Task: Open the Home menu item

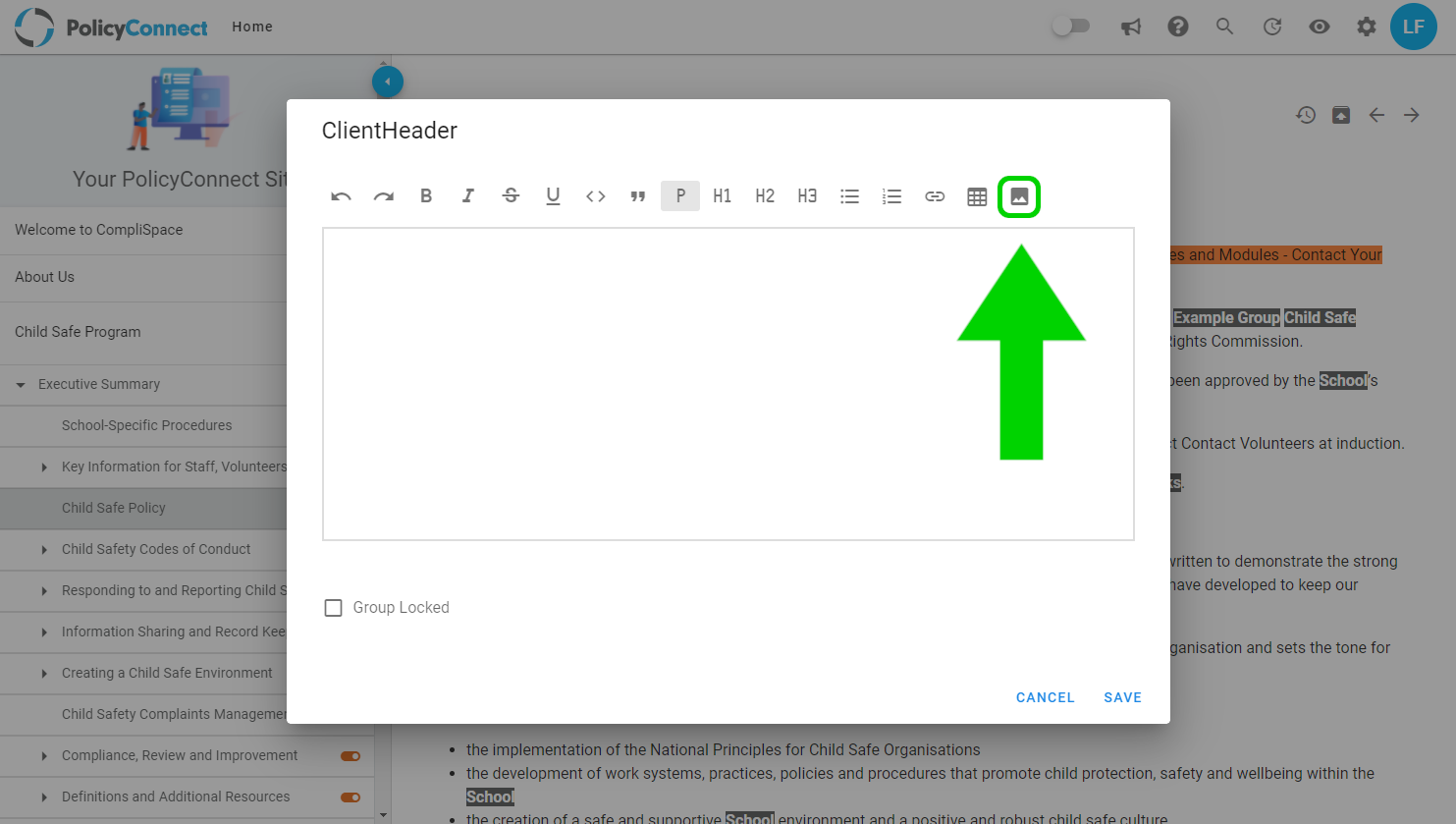Action: [252, 27]
